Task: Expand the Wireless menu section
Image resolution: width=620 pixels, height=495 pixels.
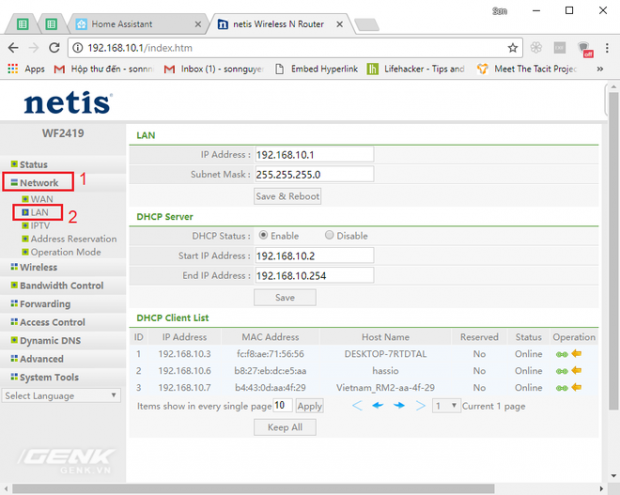Action: [38, 267]
